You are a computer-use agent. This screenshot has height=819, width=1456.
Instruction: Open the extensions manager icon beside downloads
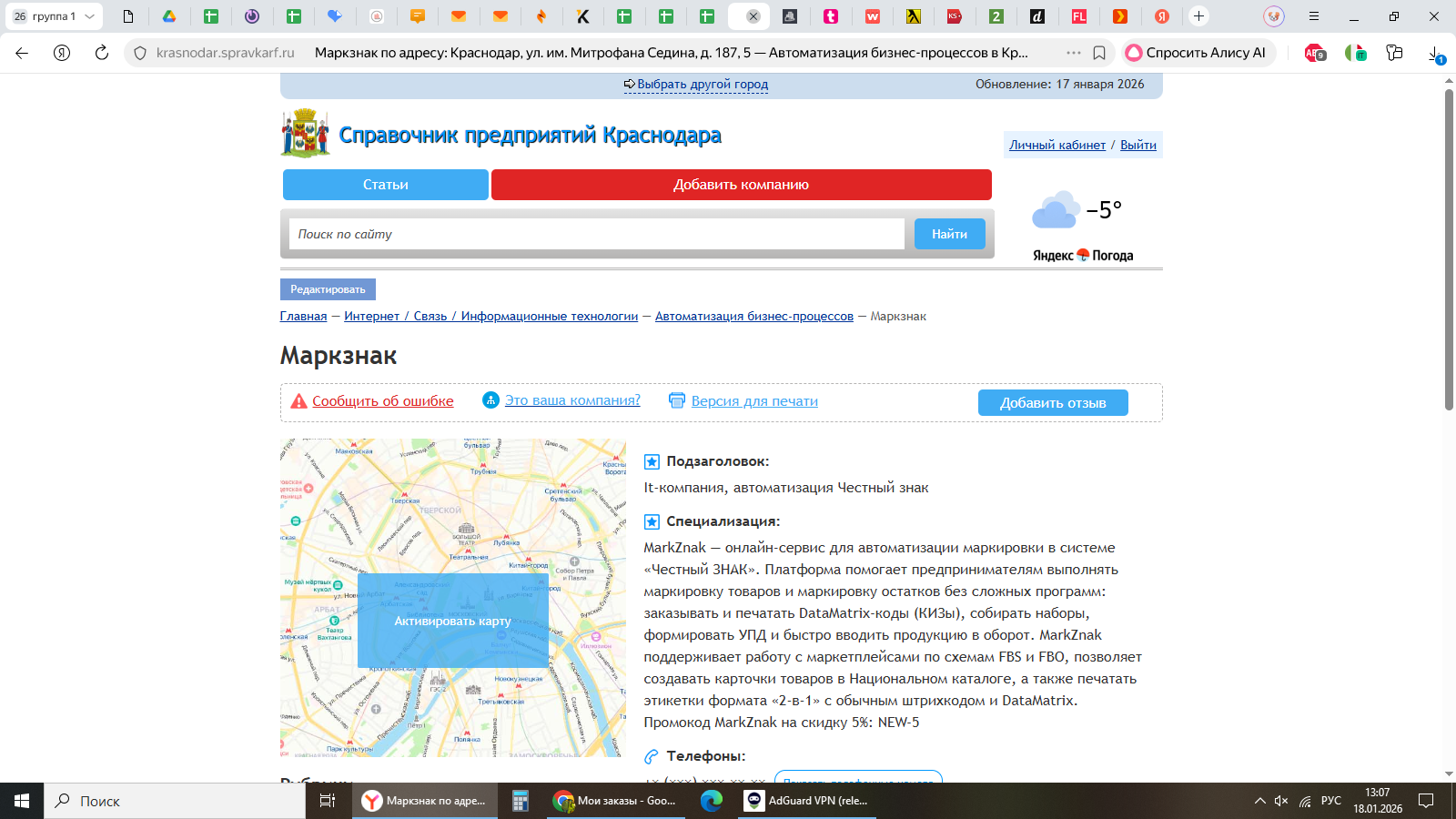(1394, 53)
